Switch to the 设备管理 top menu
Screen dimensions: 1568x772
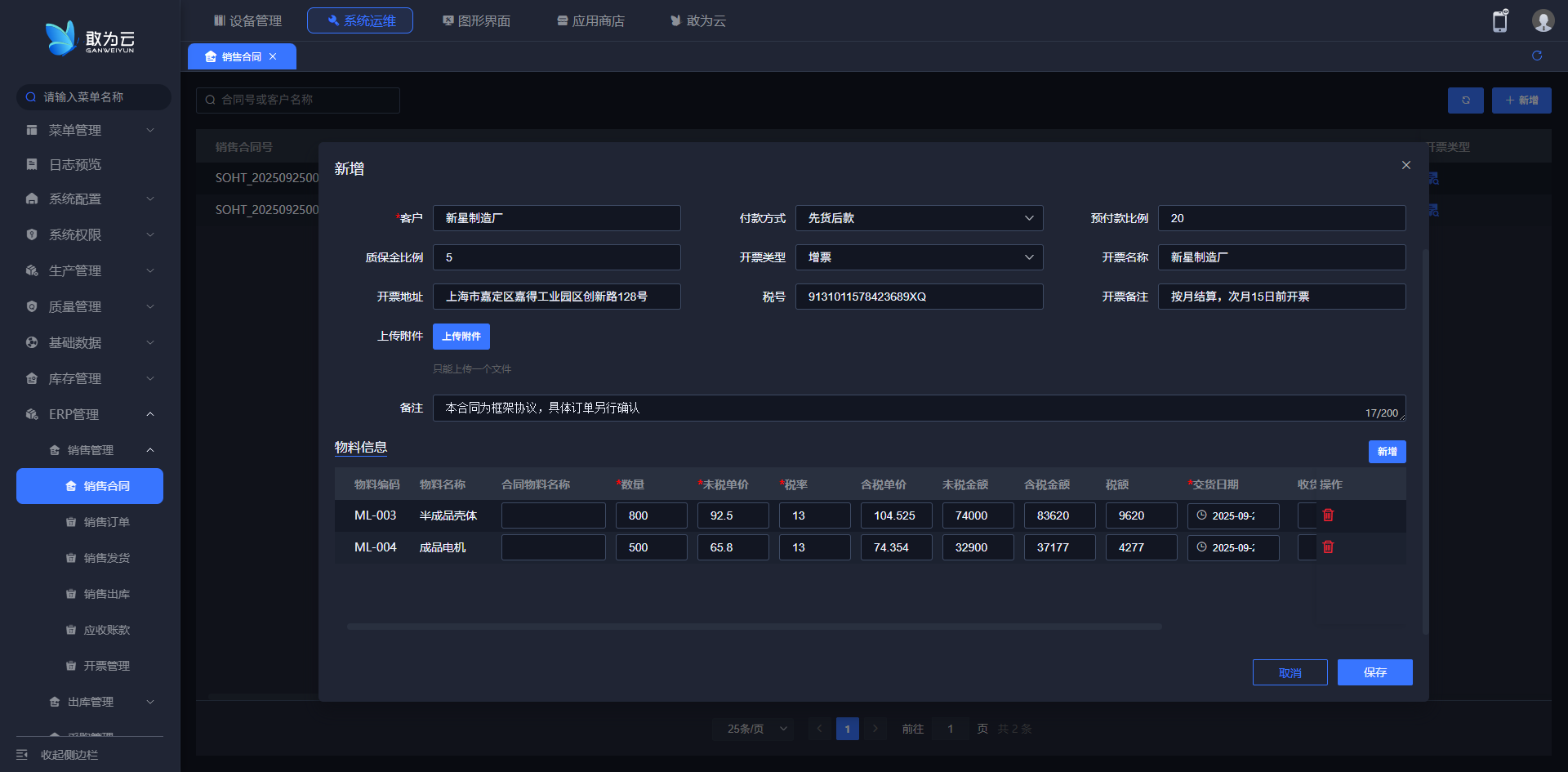247,20
